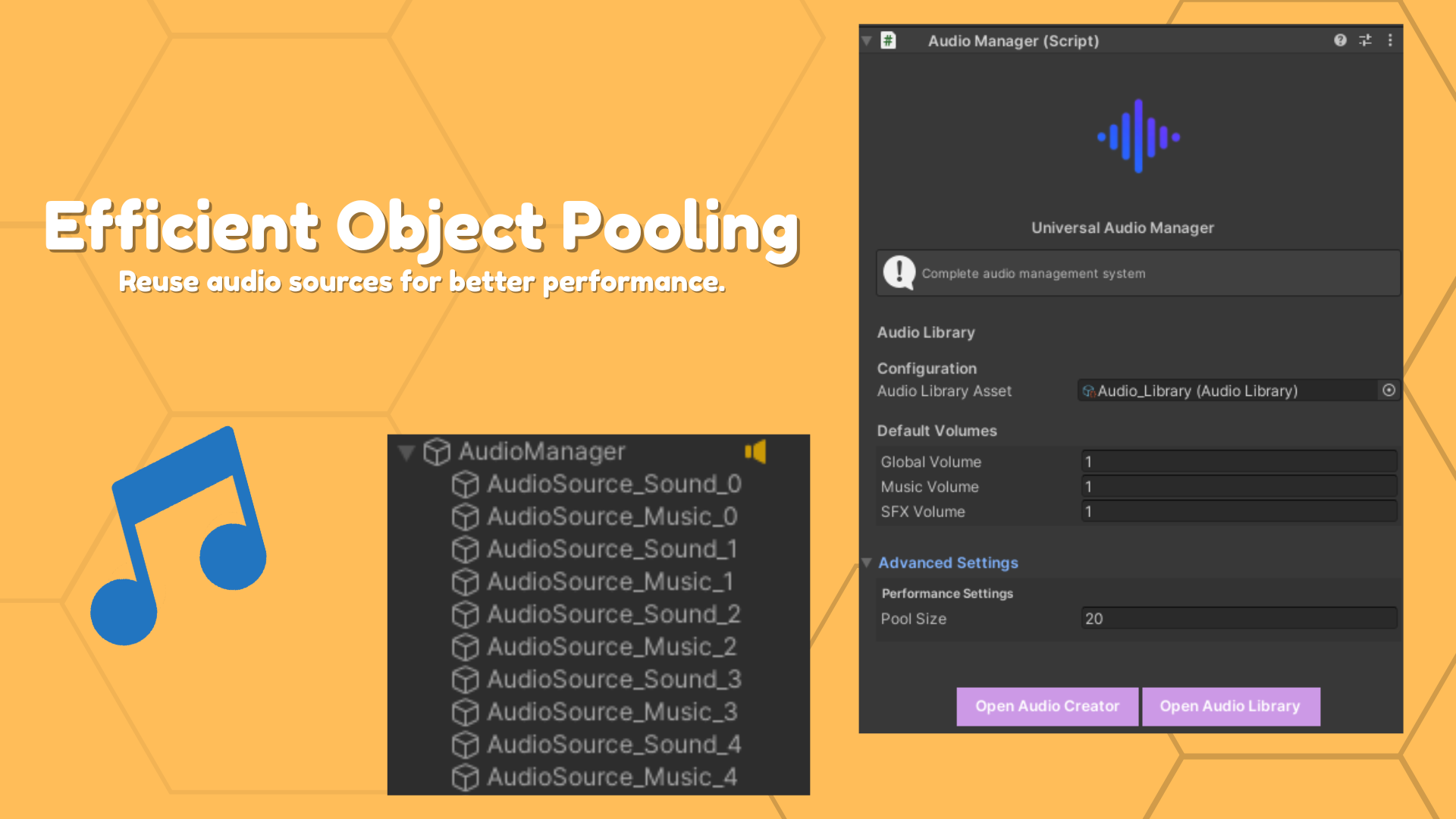Click the speaker icon next to AudioManager
Viewport: 1456px width, 819px height.
[755, 452]
